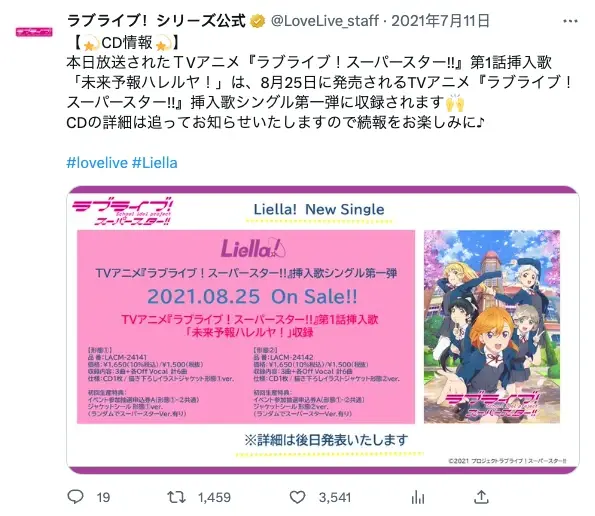Image resolution: width=595 pixels, height=516 pixels.
Task: Click the gold verified badge
Action: (x=258, y=21)
